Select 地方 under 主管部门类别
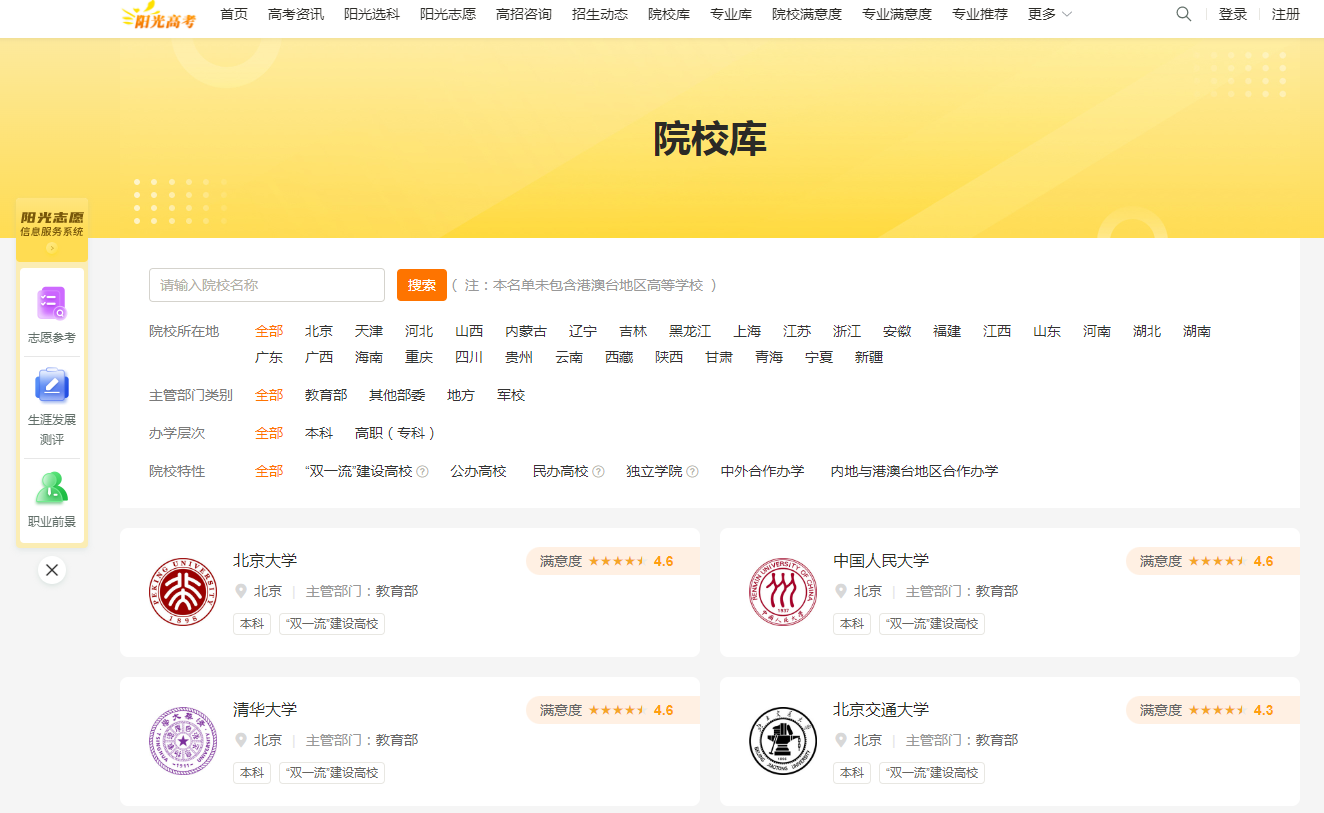1324x813 pixels. pyautogui.click(x=461, y=395)
